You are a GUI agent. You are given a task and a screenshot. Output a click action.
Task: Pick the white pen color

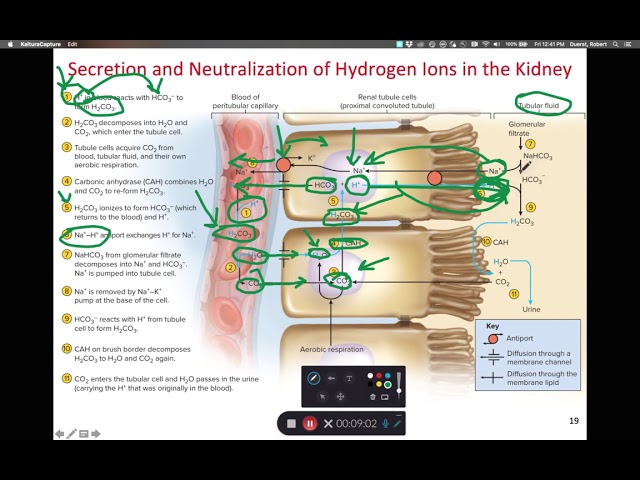click(370, 376)
